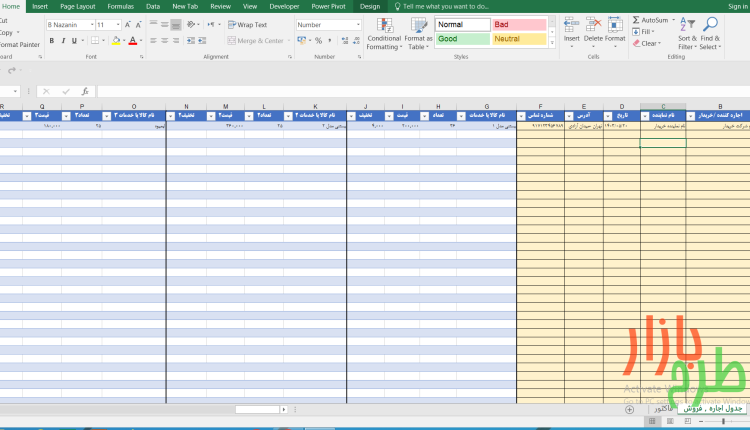Decrease font size with small A icon
Screen dimensions: 750x430
(x=138, y=24)
